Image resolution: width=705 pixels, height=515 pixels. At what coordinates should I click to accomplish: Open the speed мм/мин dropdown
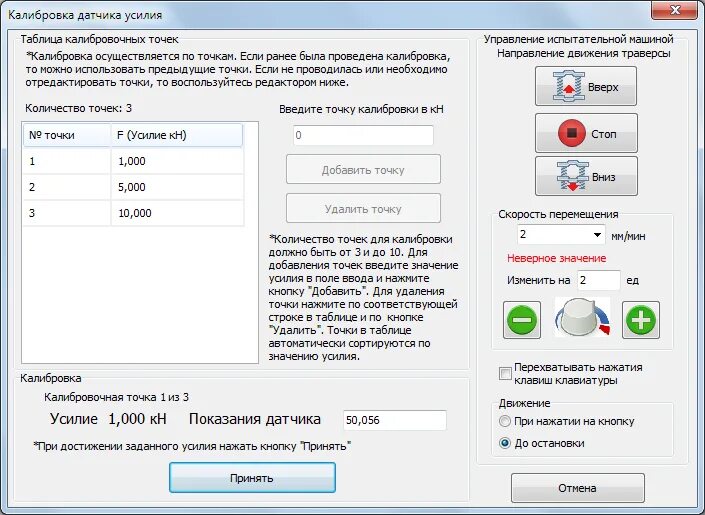[x=597, y=235]
